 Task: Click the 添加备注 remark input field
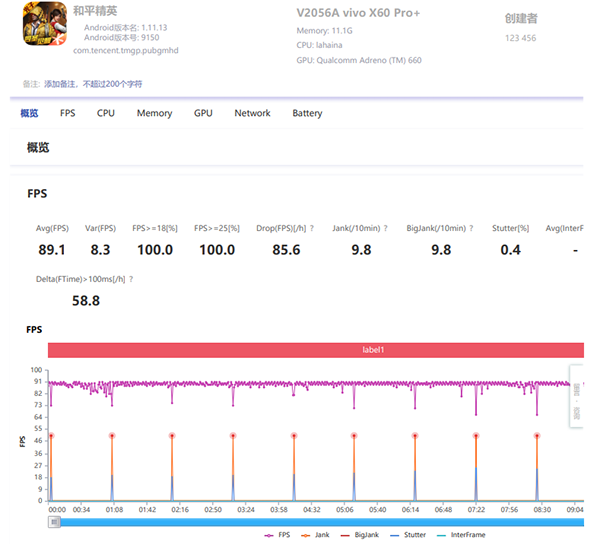(x=93, y=83)
